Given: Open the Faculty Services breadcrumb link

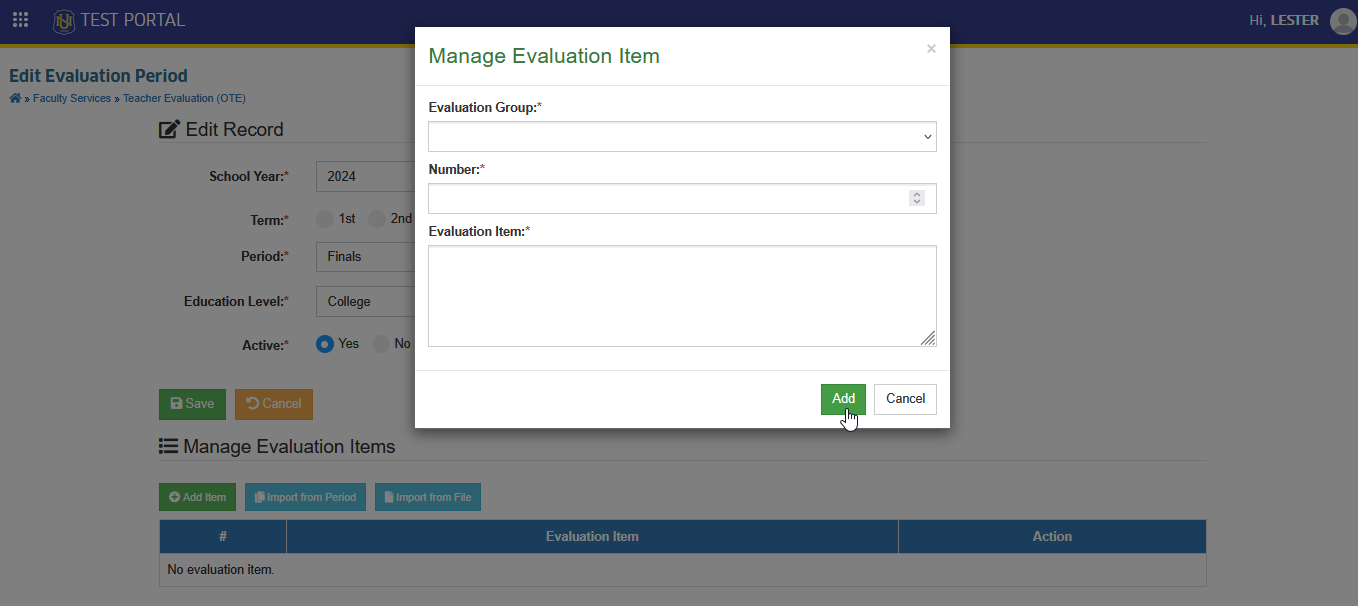Looking at the screenshot, I should coord(72,98).
